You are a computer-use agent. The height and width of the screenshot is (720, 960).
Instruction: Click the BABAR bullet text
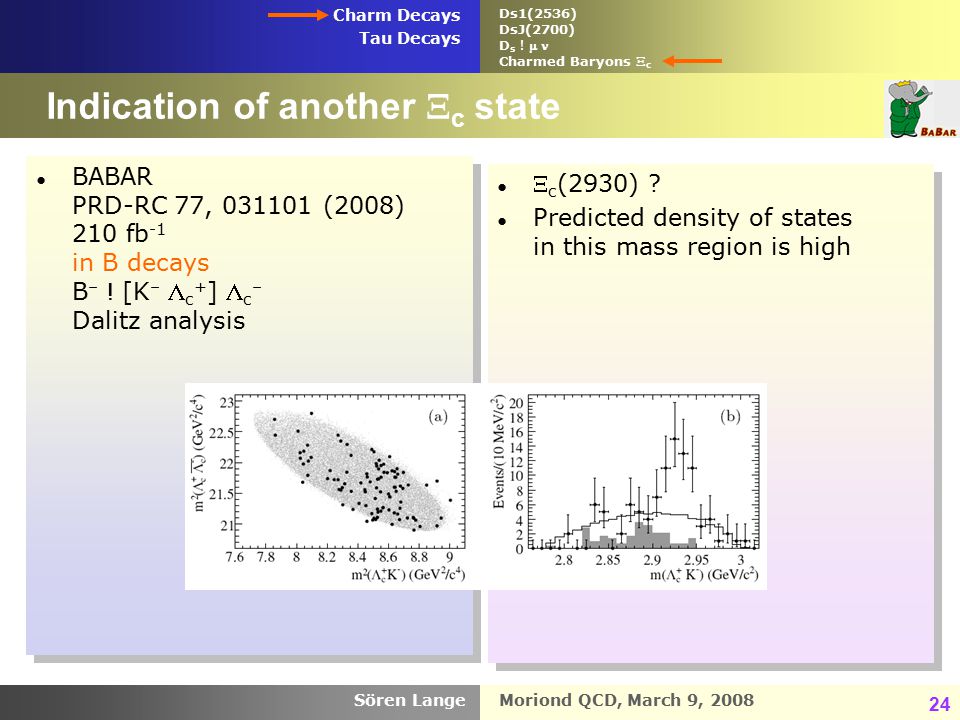tap(112, 176)
